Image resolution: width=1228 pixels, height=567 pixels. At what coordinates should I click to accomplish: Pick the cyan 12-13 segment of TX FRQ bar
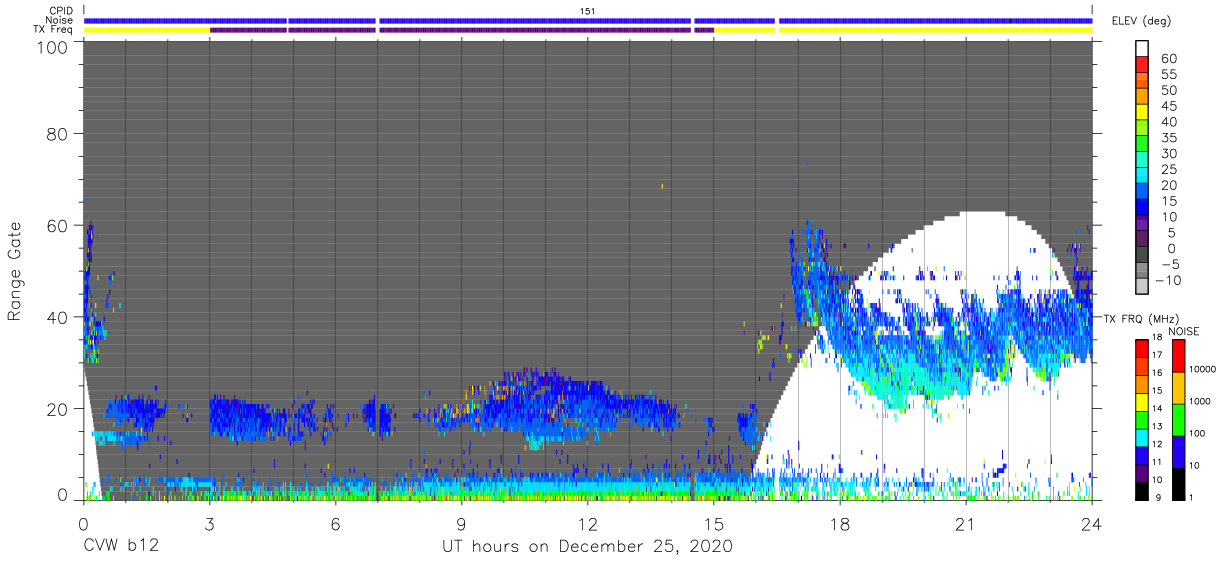[1144, 437]
